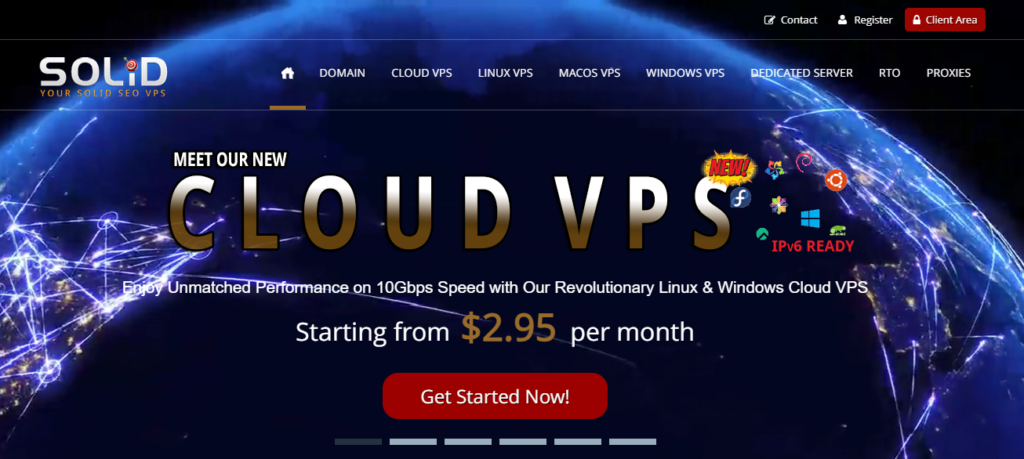Jump to the last carousel slide indicator
The height and width of the screenshot is (459, 1024).
pyautogui.click(x=632, y=442)
